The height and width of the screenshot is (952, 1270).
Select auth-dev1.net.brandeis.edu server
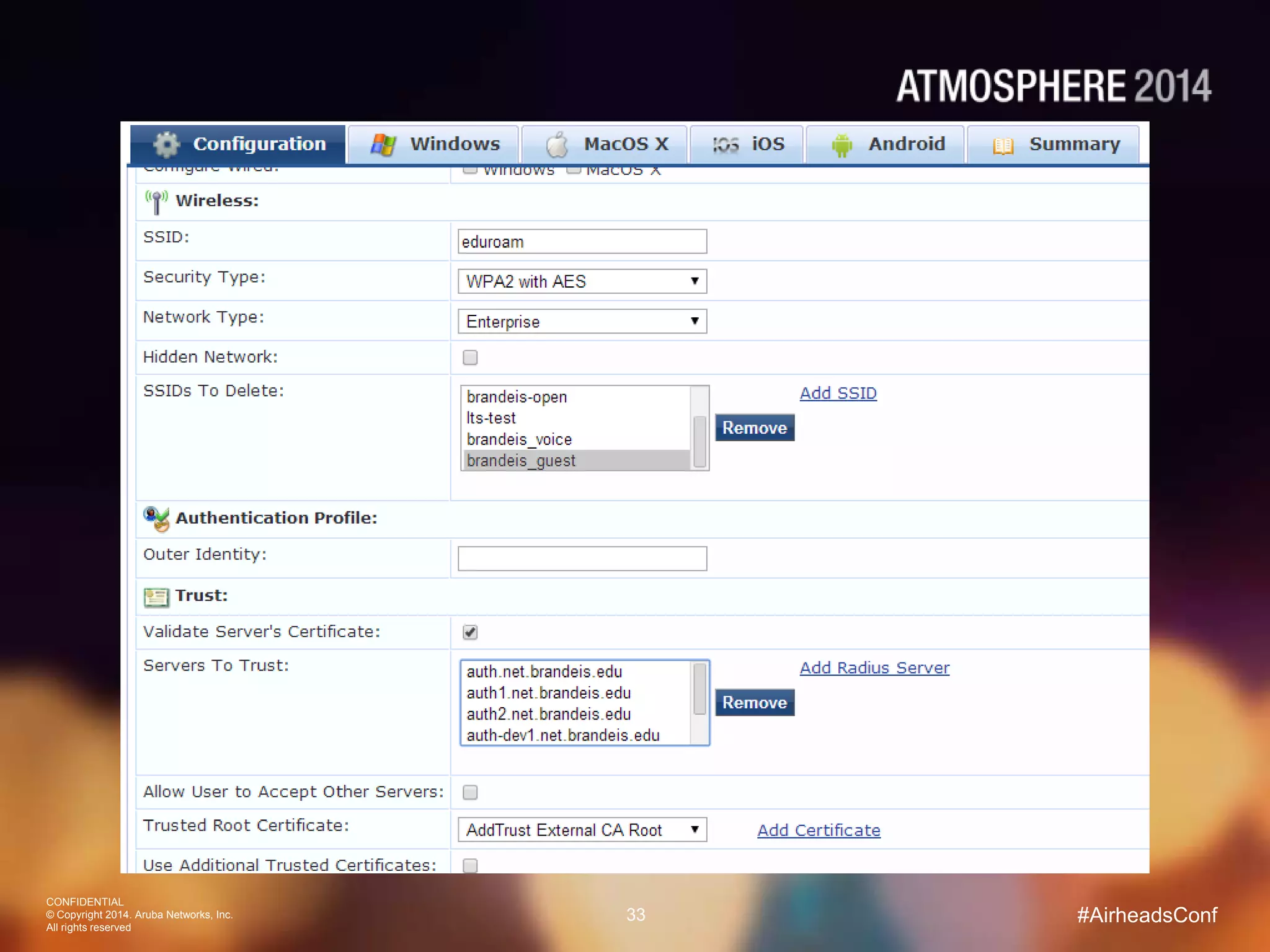576,735
